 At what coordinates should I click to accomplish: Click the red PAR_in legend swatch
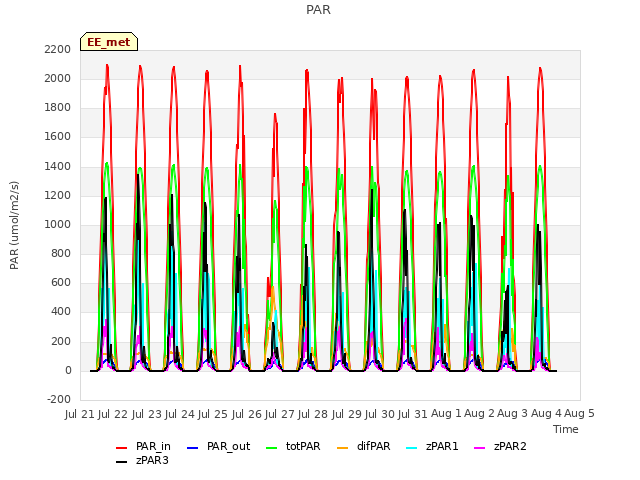click(x=122, y=448)
